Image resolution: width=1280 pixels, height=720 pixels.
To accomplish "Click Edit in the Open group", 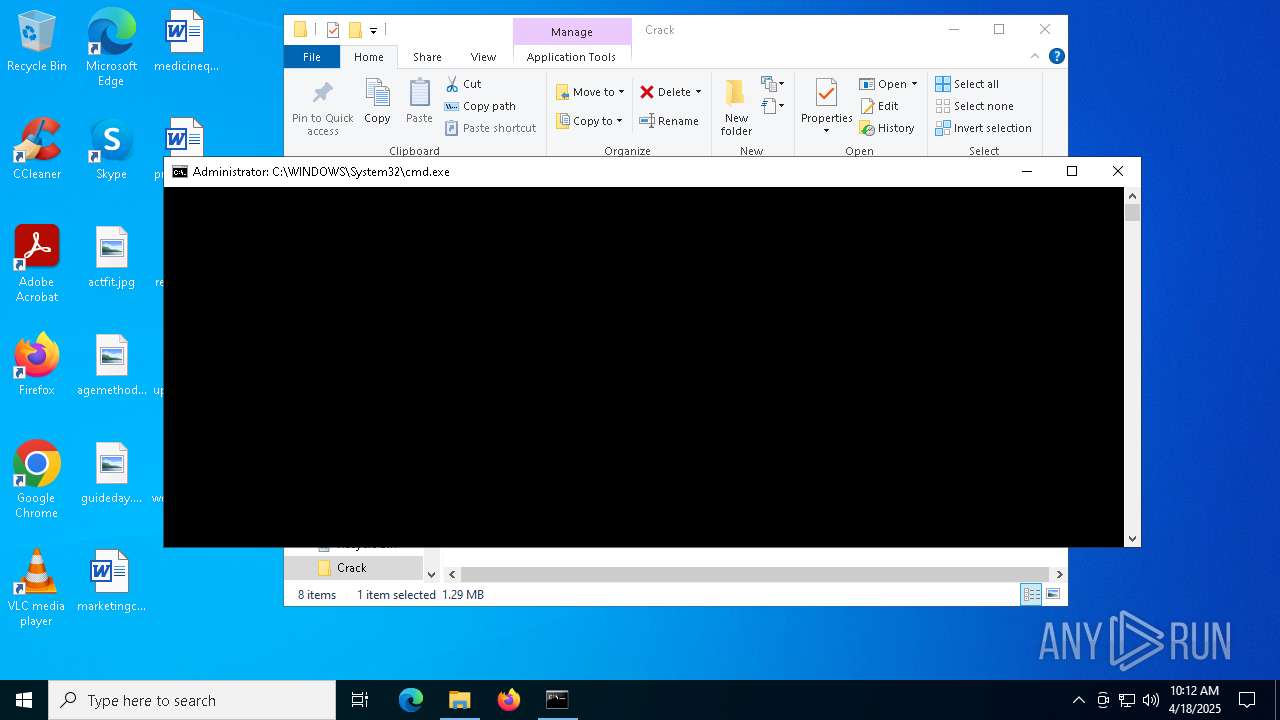I will point(879,106).
